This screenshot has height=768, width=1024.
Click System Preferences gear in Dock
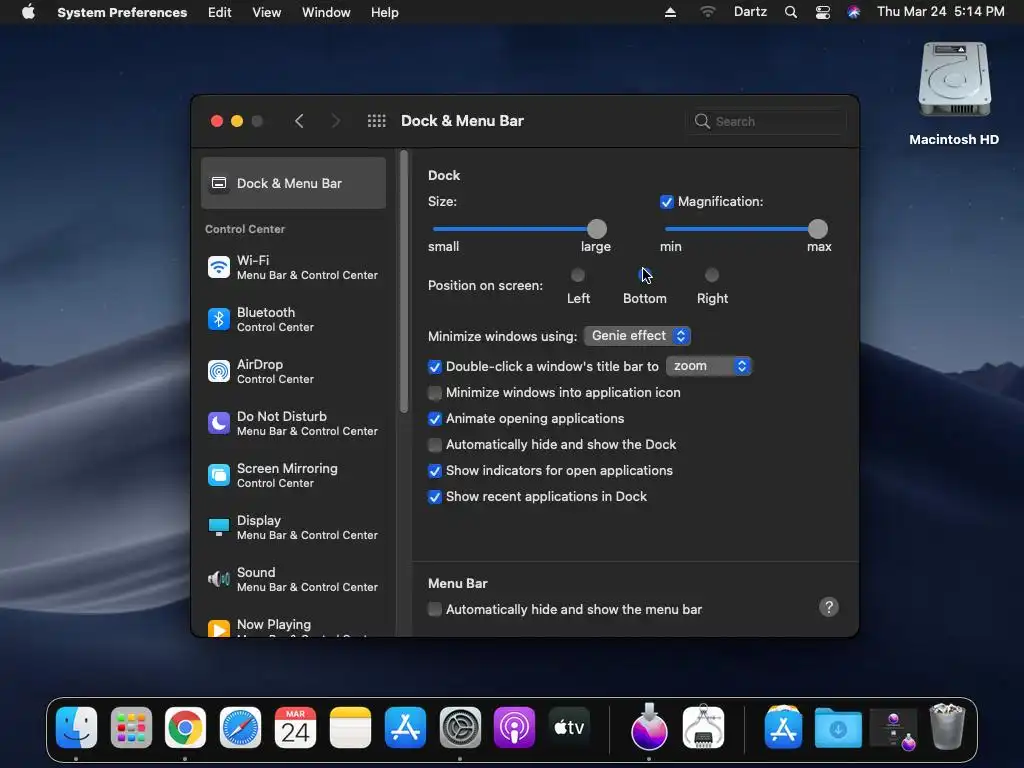460,728
